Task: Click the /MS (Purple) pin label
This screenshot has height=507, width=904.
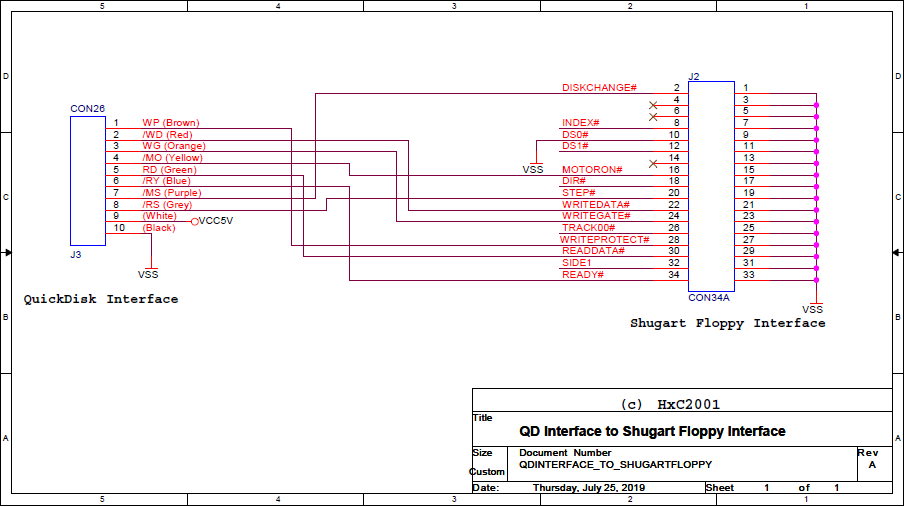Action: pos(172,193)
